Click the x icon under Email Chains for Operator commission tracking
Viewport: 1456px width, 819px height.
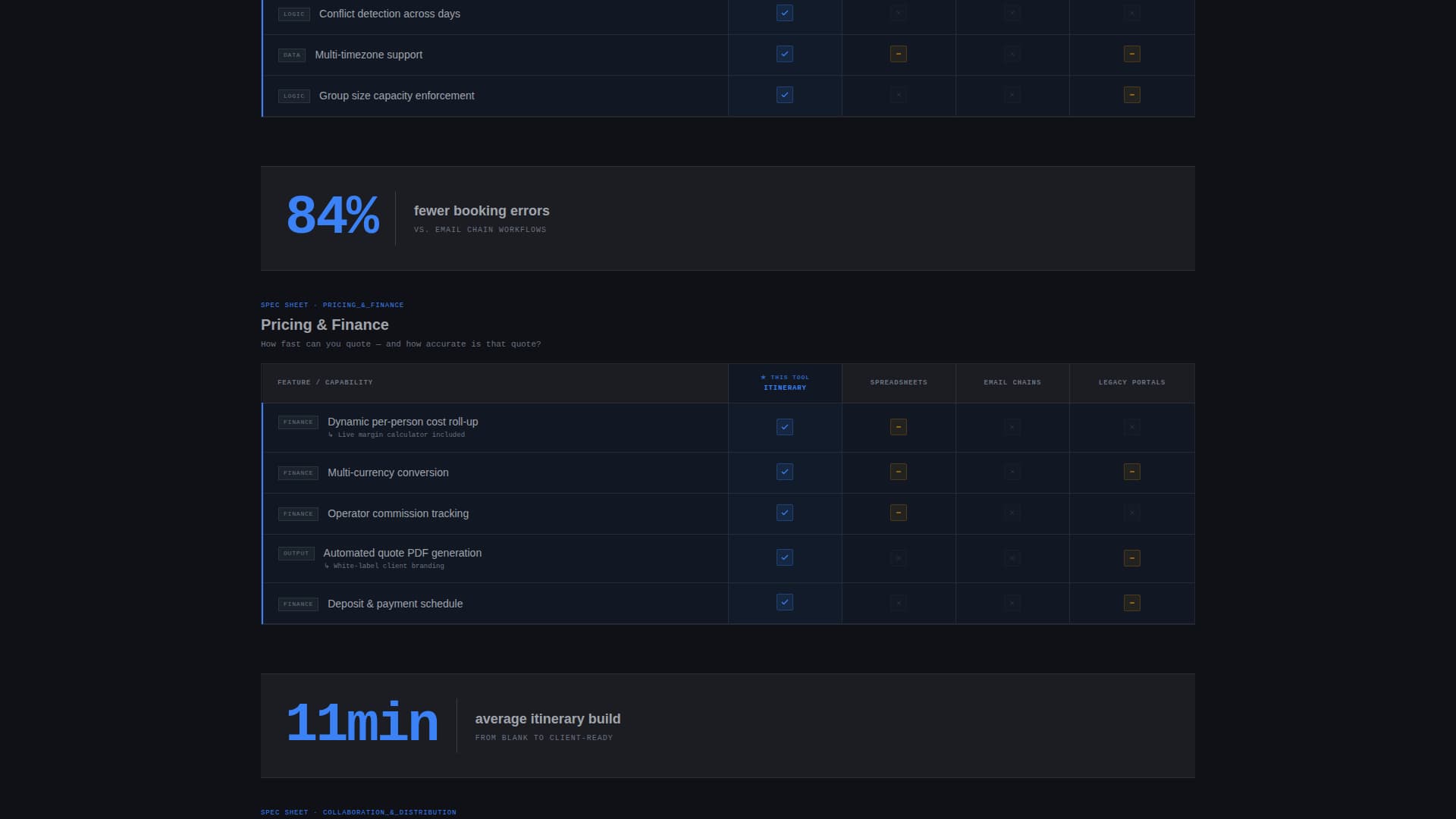(x=1012, y=513)
